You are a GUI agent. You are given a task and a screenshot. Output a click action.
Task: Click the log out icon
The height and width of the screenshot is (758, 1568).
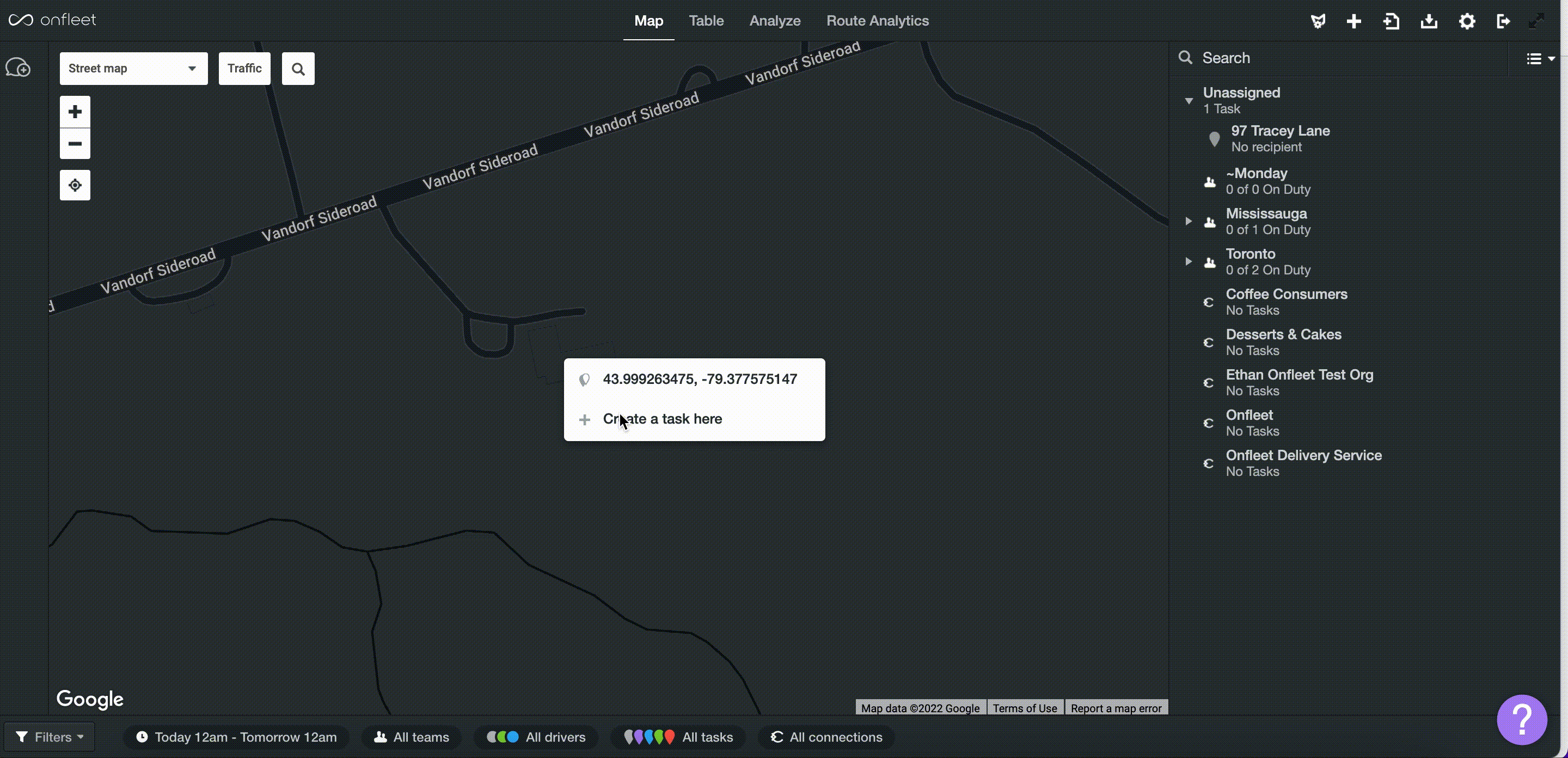[x=1503, y=21]
